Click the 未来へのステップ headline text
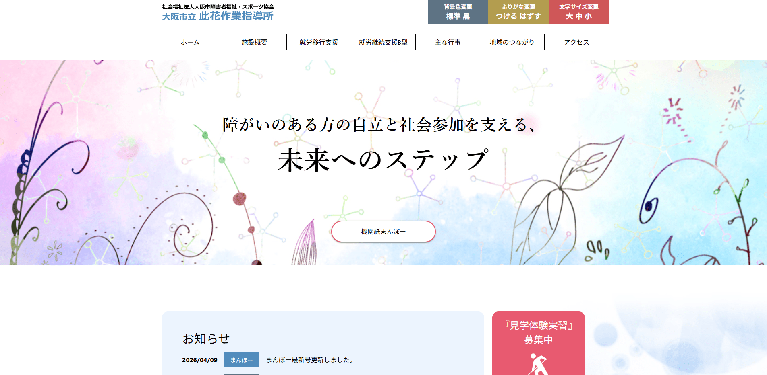The height and width of the screenshot is (375, 767). pos(383,159)
